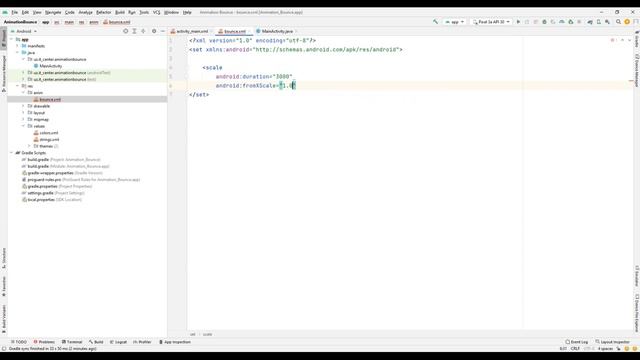
Task: Select local.properties in Gradle Scripts
Action: [x=41, y=200]
